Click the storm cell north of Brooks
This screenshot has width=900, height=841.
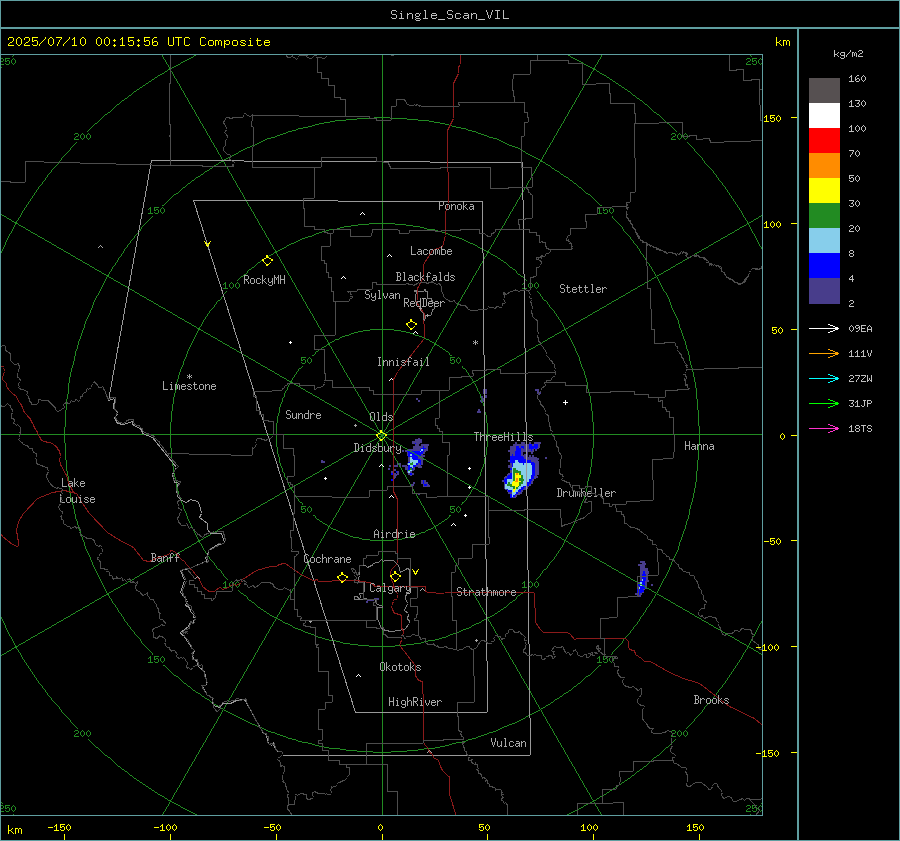pos(642,579)
